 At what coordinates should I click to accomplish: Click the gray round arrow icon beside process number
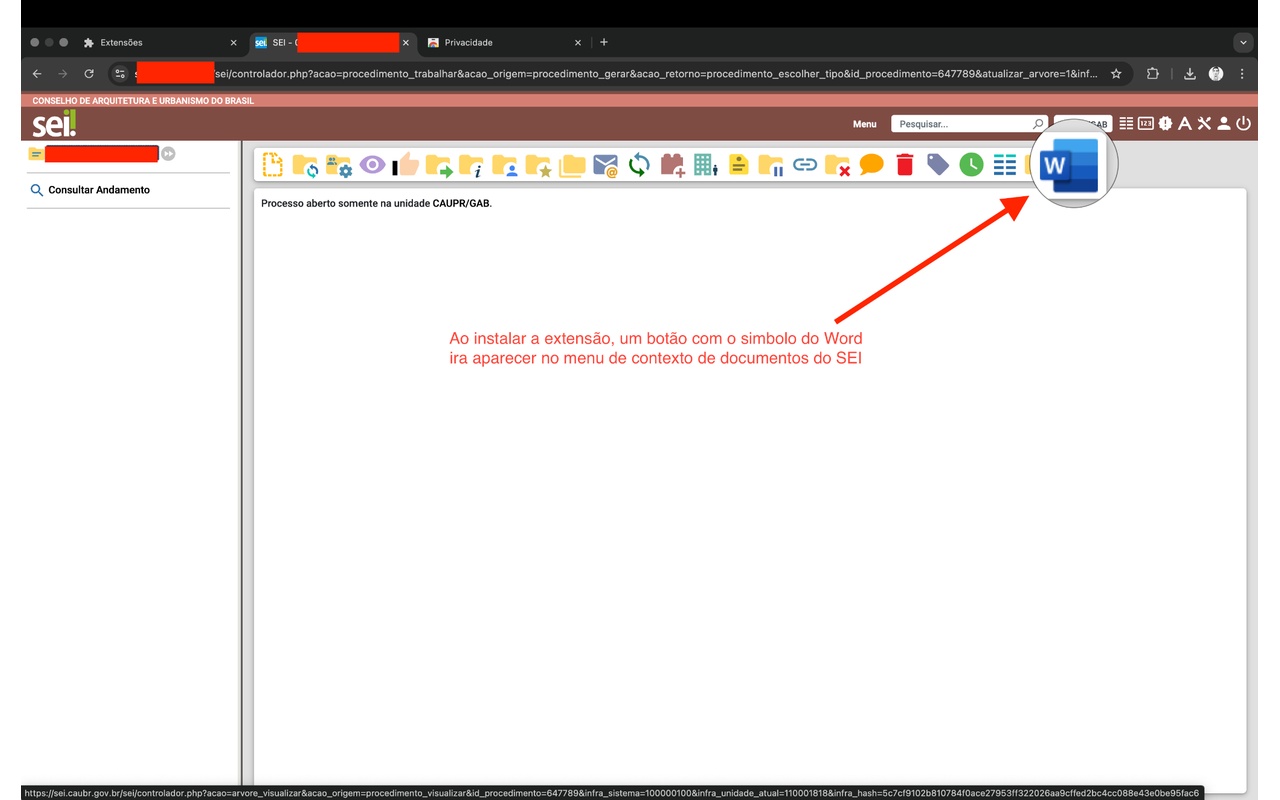(x=169, y=154)
